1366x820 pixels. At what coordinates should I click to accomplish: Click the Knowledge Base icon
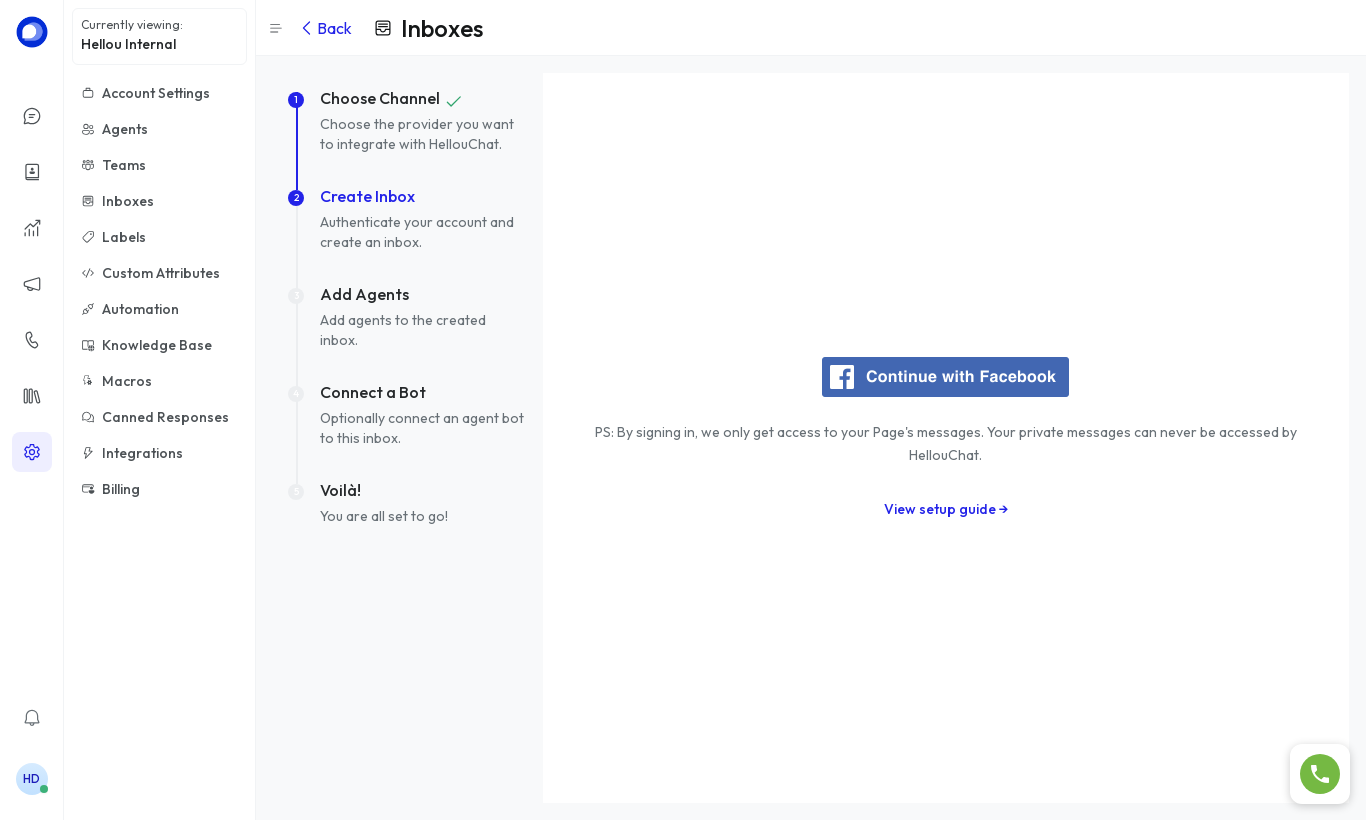(x=88, y=346)
